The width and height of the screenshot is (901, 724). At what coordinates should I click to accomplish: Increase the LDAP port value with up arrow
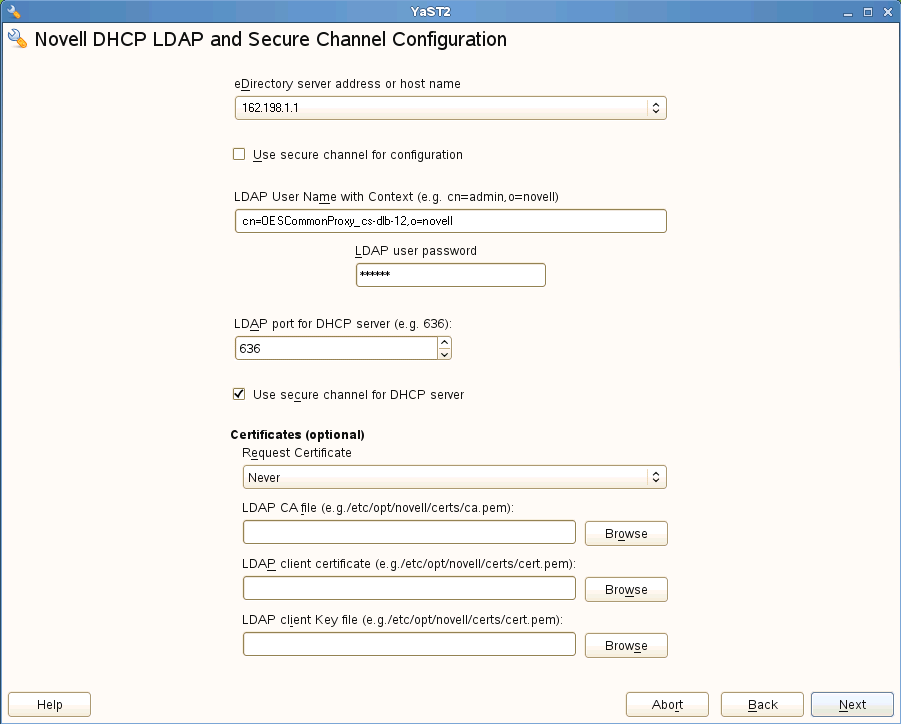pyautogui.click(x=444, y=342)
